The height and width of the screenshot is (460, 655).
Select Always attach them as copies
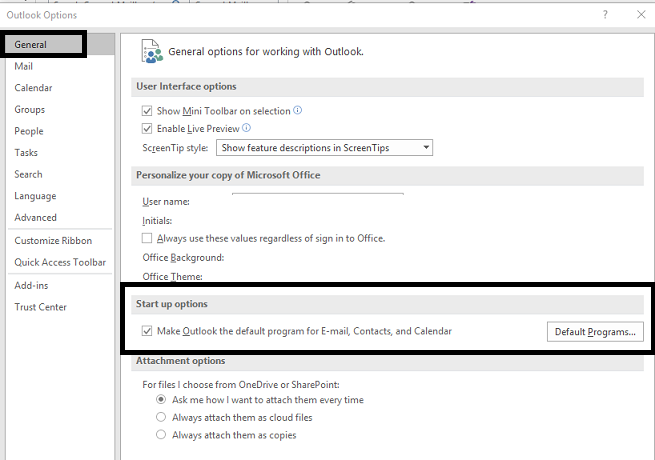point(161,435)
